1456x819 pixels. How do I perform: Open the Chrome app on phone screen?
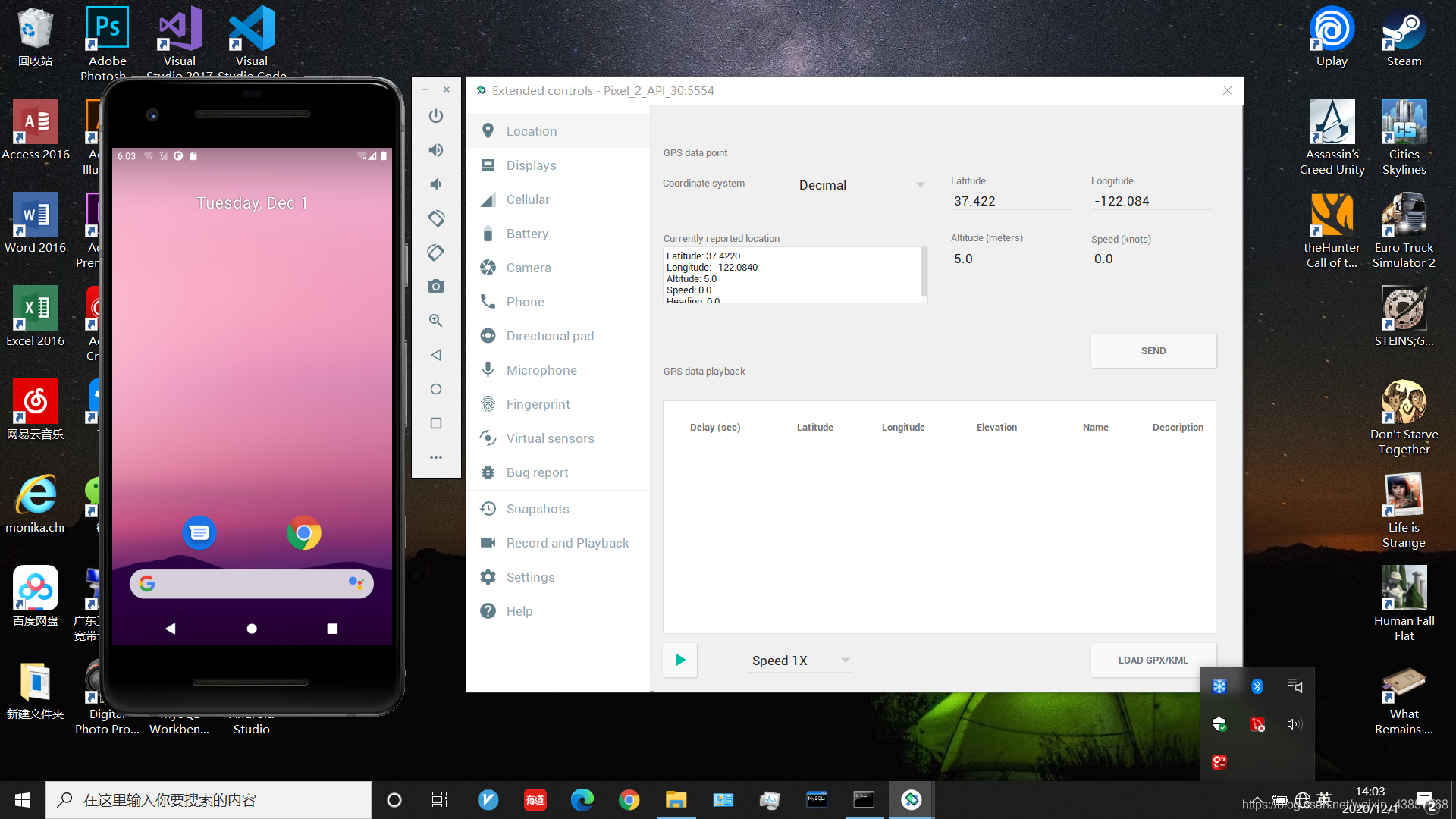click(x=304, y=533)
